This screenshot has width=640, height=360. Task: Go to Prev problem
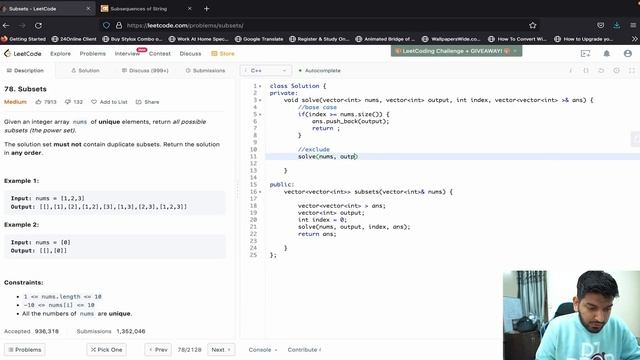(x=158, y=350)
